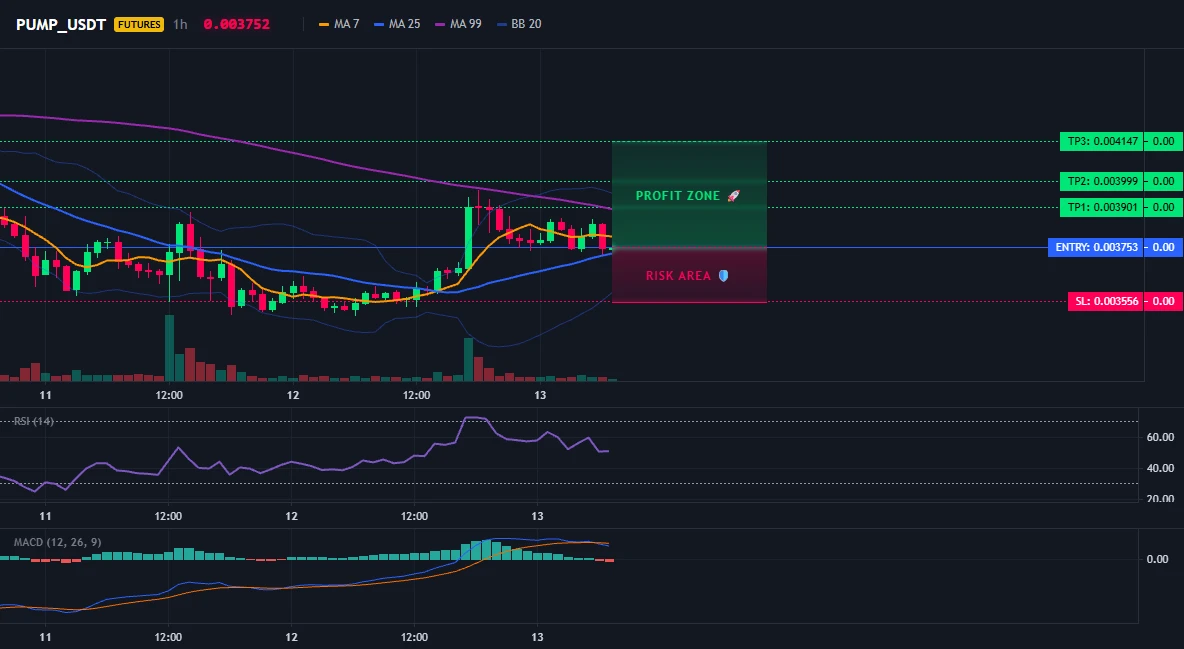The image size is (1184, 649).
Task: Click the TP2: 0.003999 price label
Action: (1102, 181)
